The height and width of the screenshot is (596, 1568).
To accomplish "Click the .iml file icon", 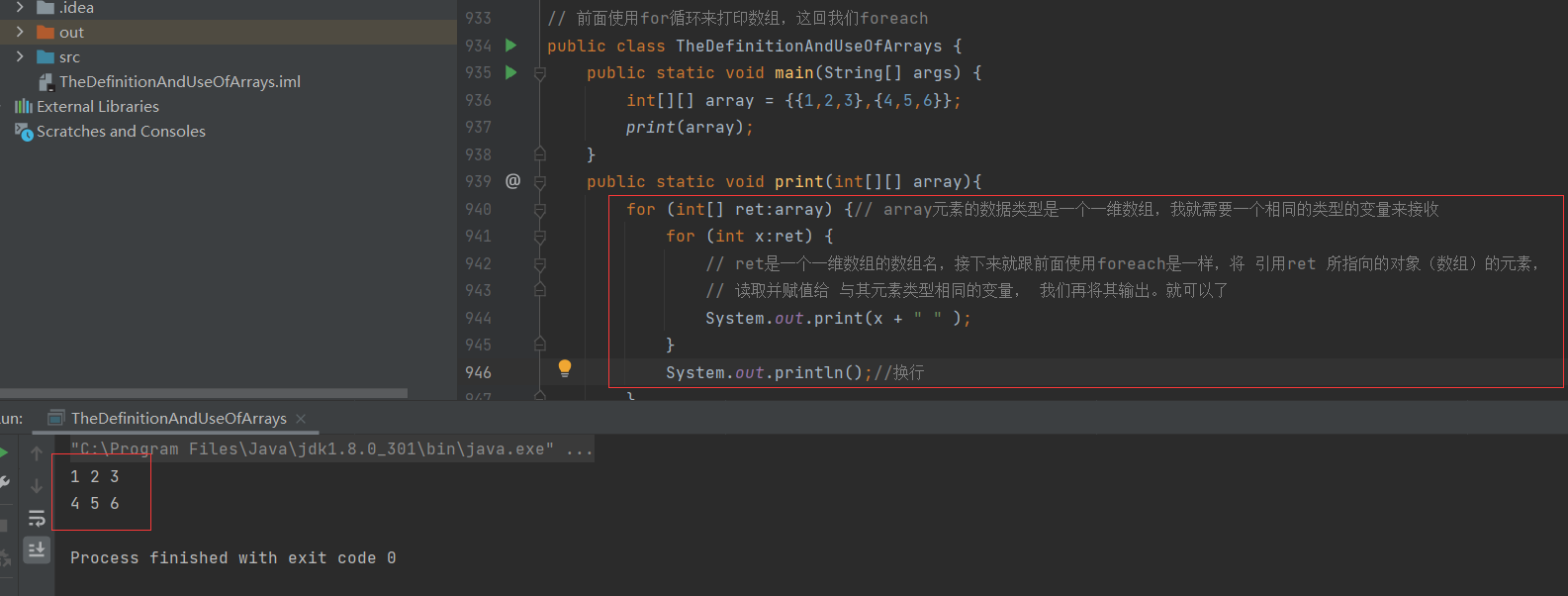I will click(x=46, y=82).
